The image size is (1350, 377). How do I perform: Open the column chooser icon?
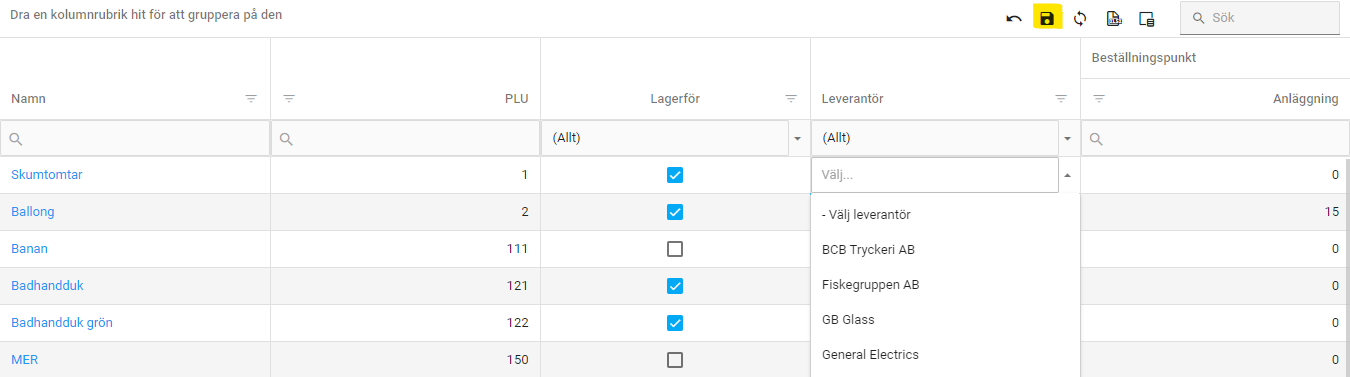(1147, 19)
